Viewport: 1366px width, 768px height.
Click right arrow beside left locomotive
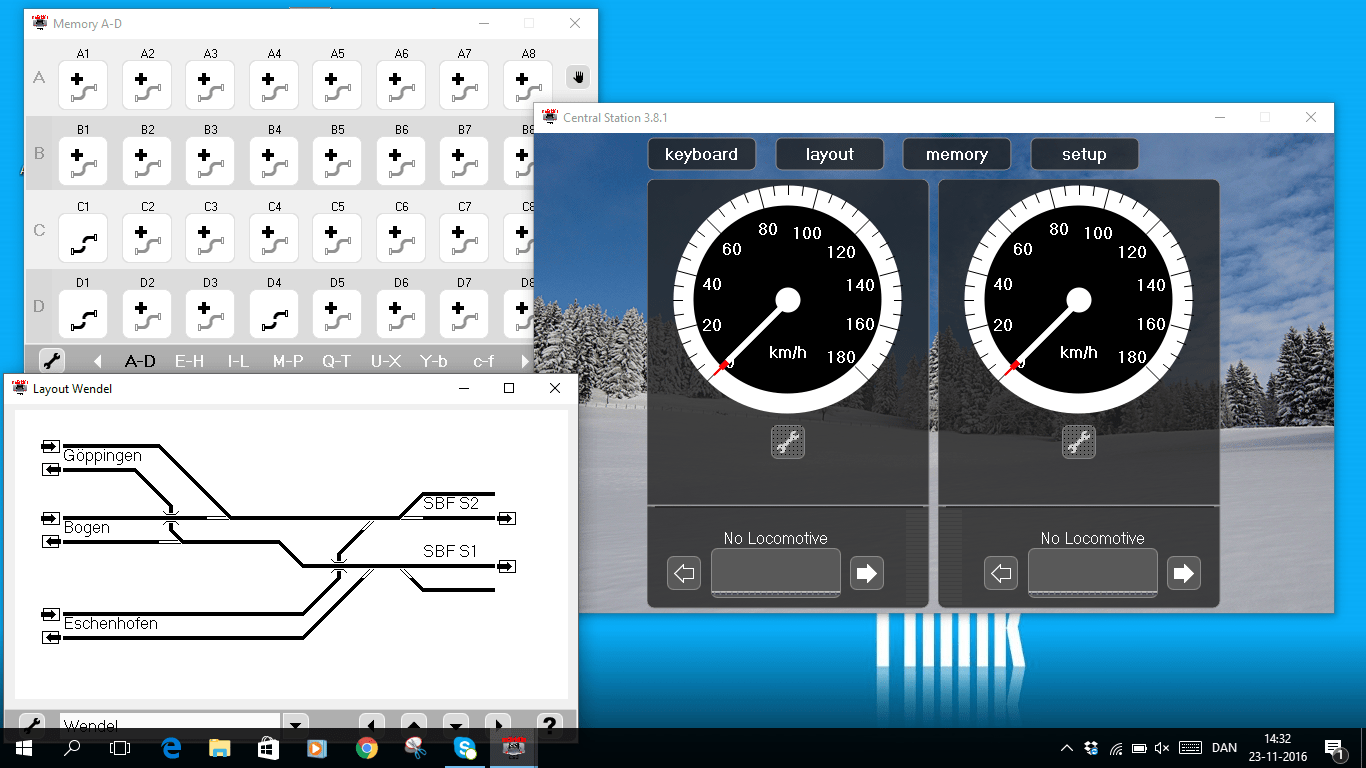click(867, 573)
